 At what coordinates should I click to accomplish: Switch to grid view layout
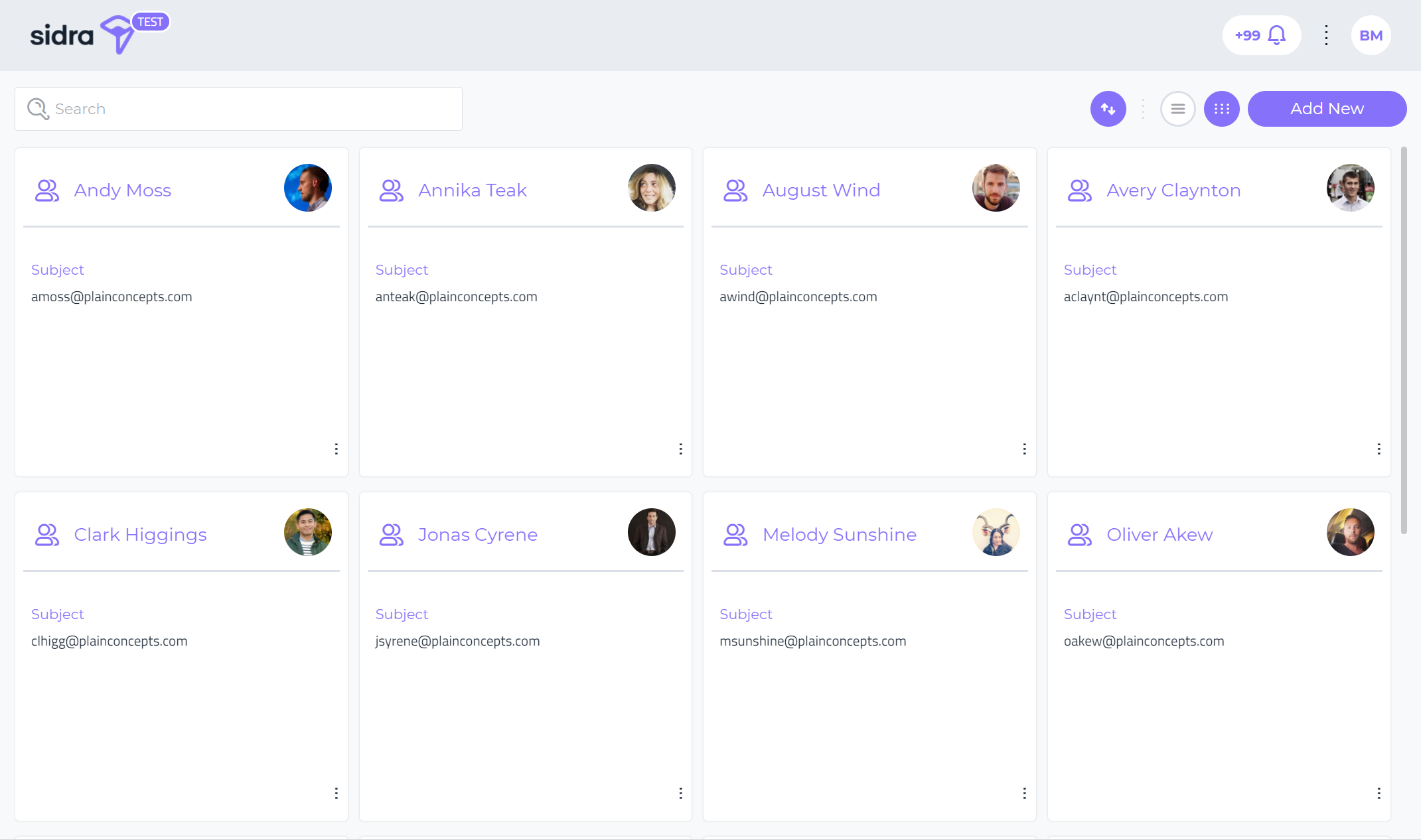coord(1221,109)
